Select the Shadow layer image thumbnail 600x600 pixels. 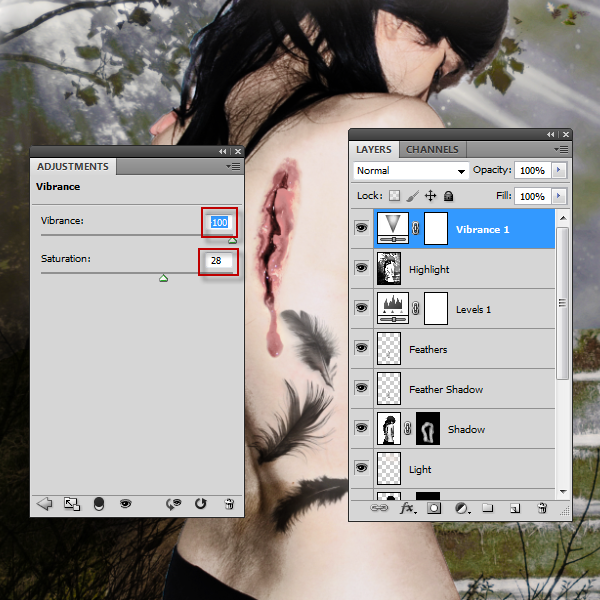[389, 428]
